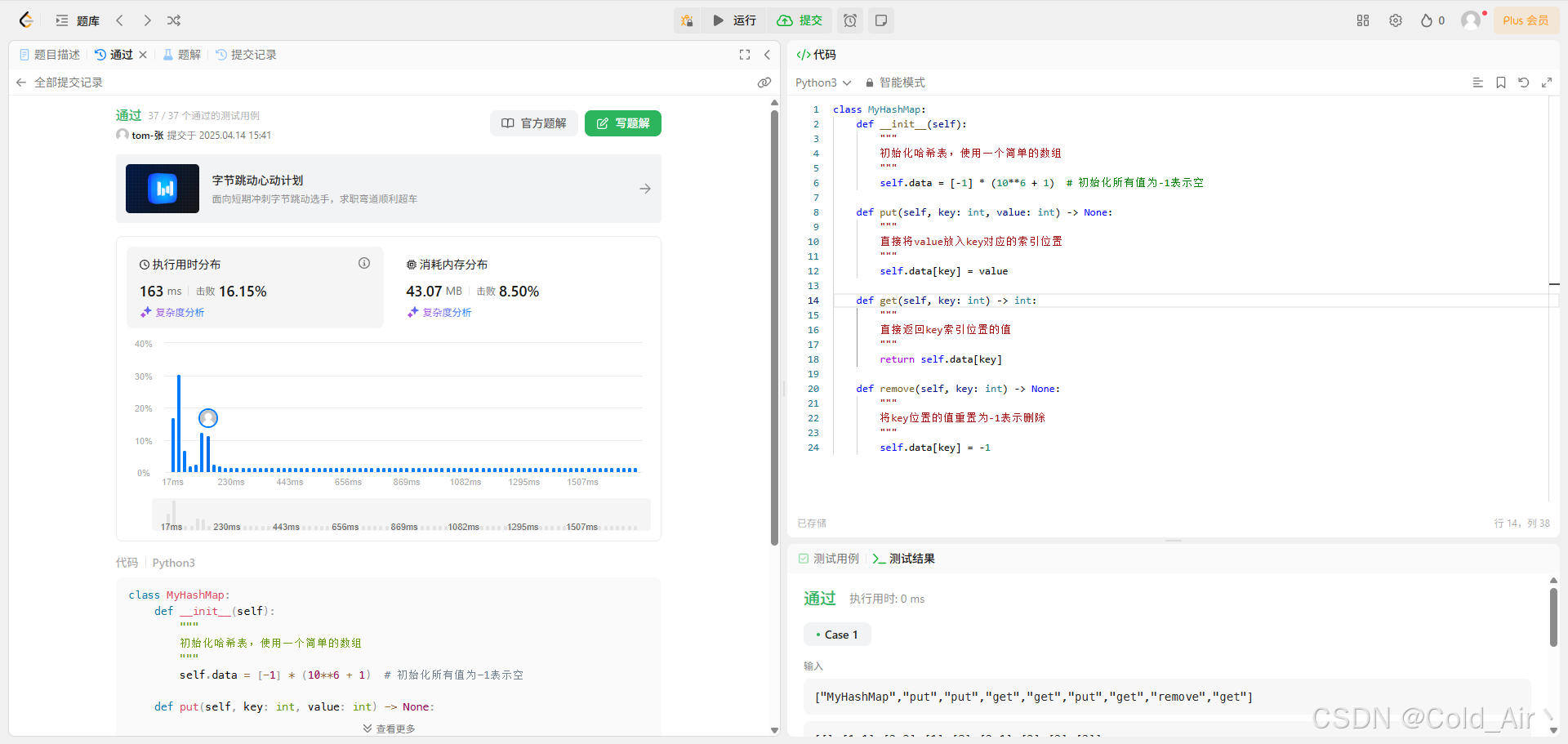Open the timer alarm clock icon
Screen dimensions: 1568x744
point(849,20)
